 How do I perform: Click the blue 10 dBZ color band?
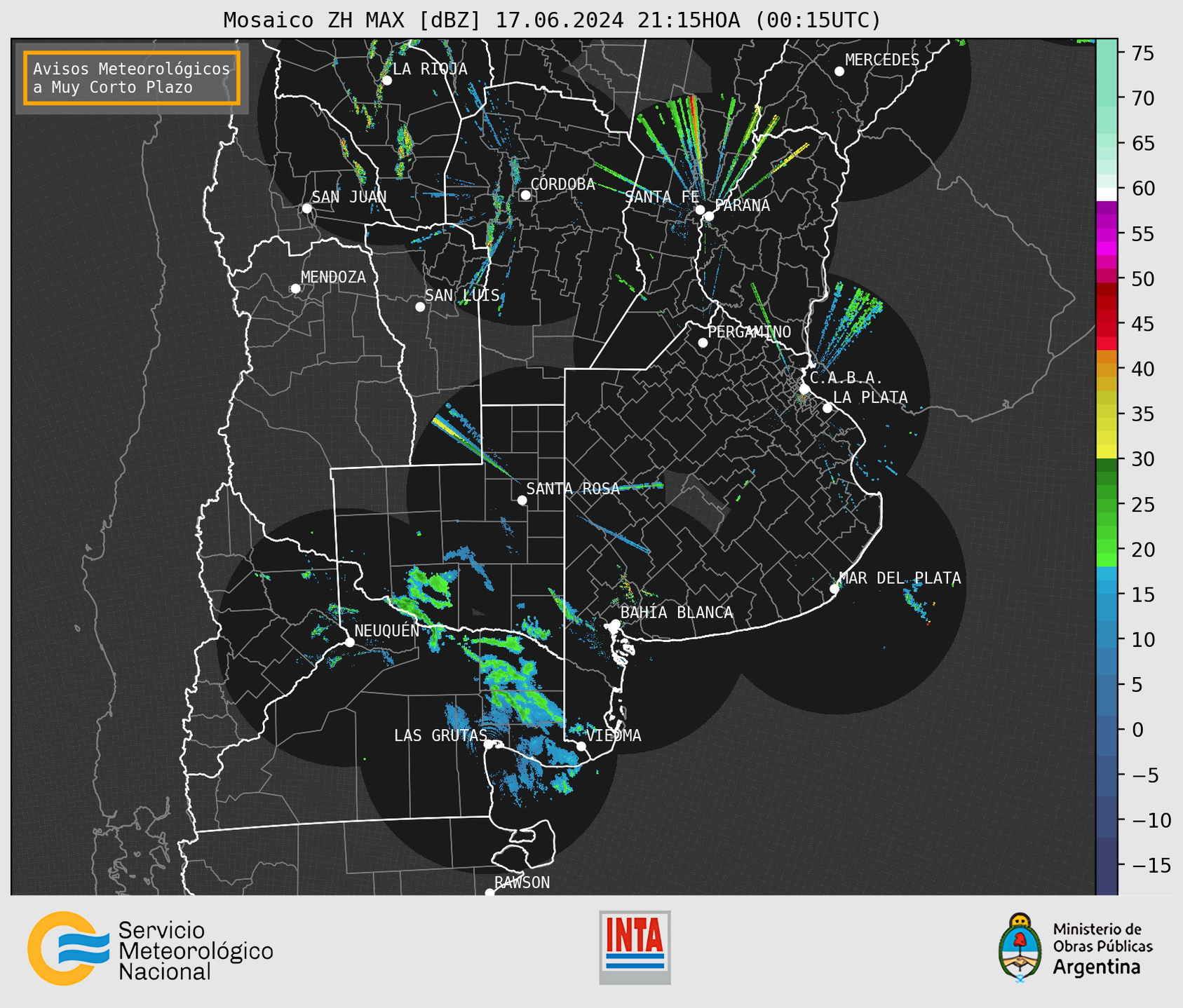(1107, 639)
